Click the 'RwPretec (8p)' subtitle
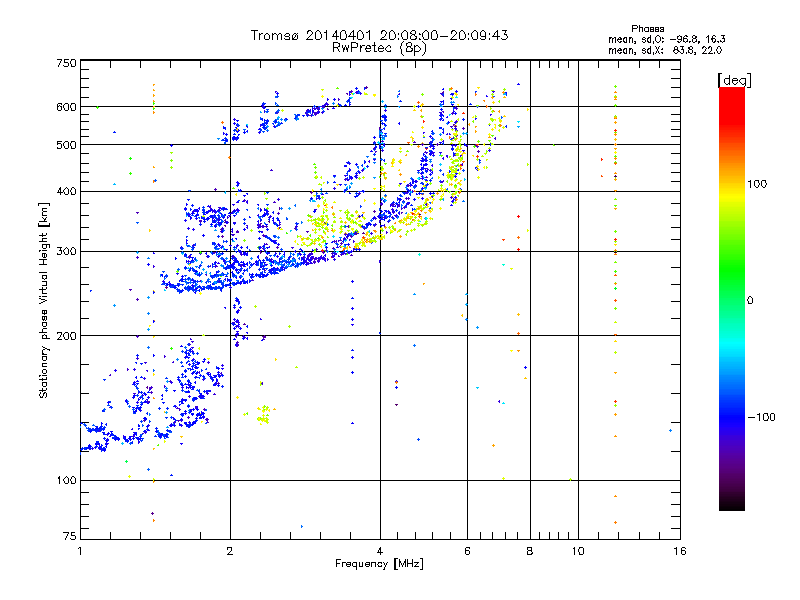This screenshot has height=600, width=800. tap(379, 48)
